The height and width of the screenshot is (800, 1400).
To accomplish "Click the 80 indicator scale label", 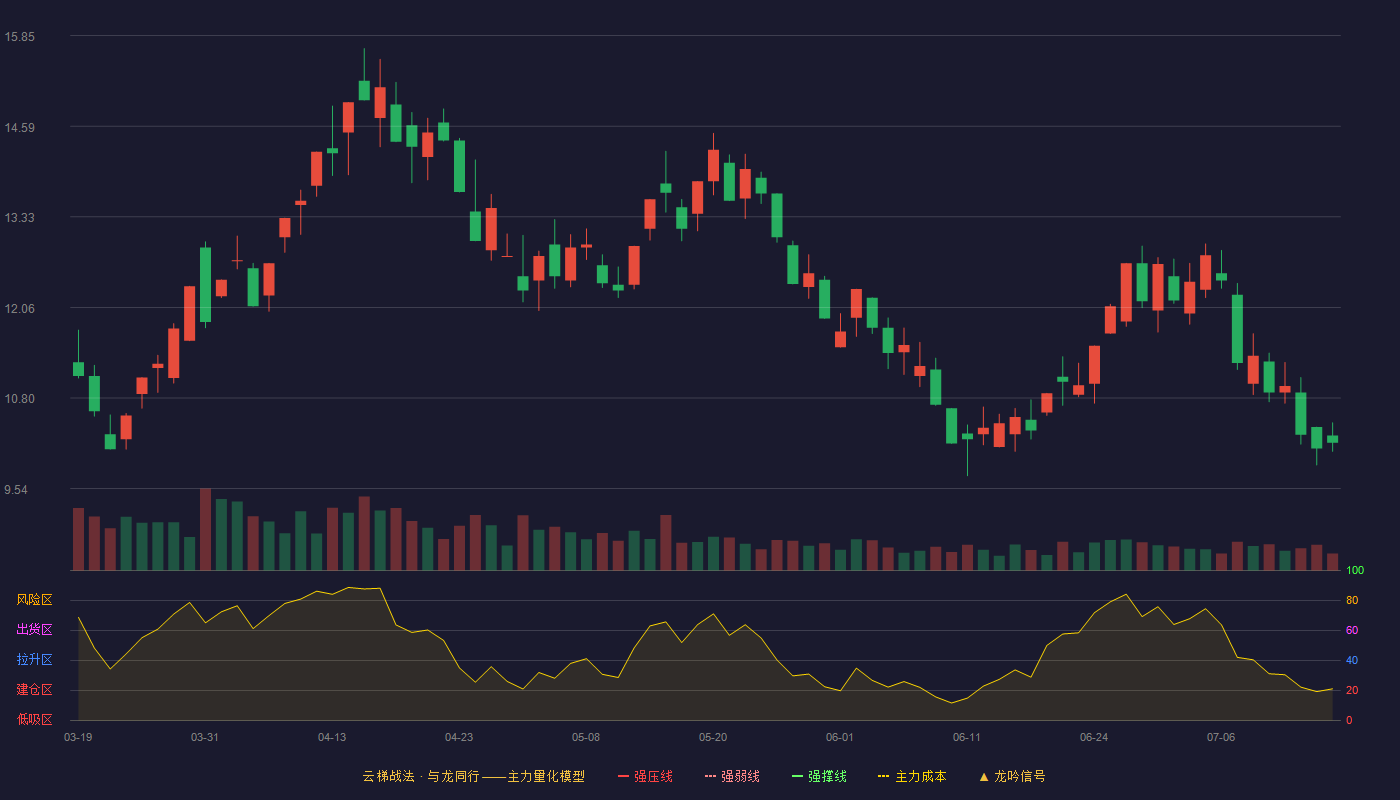I will 1352,600.
